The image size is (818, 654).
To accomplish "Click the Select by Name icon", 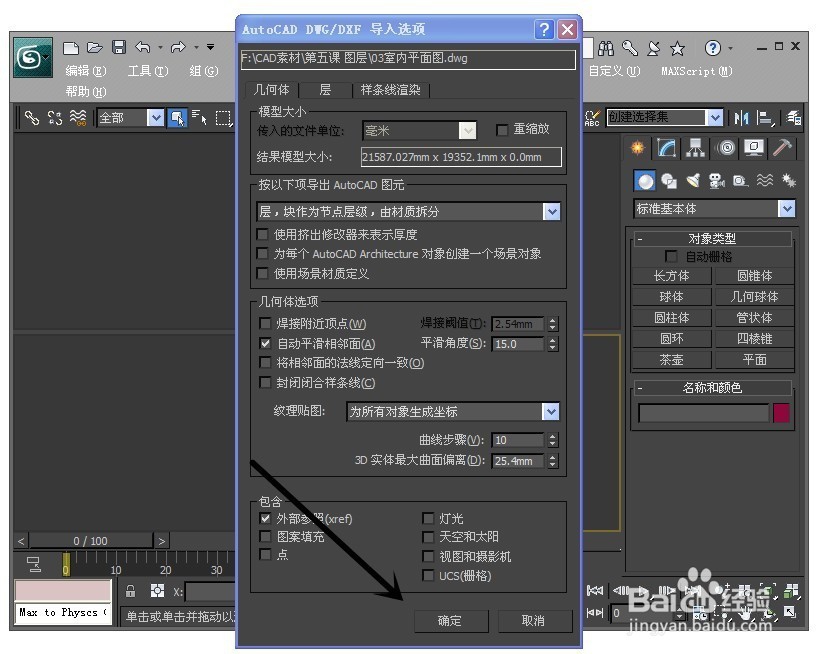I will [x=199, y=118].
